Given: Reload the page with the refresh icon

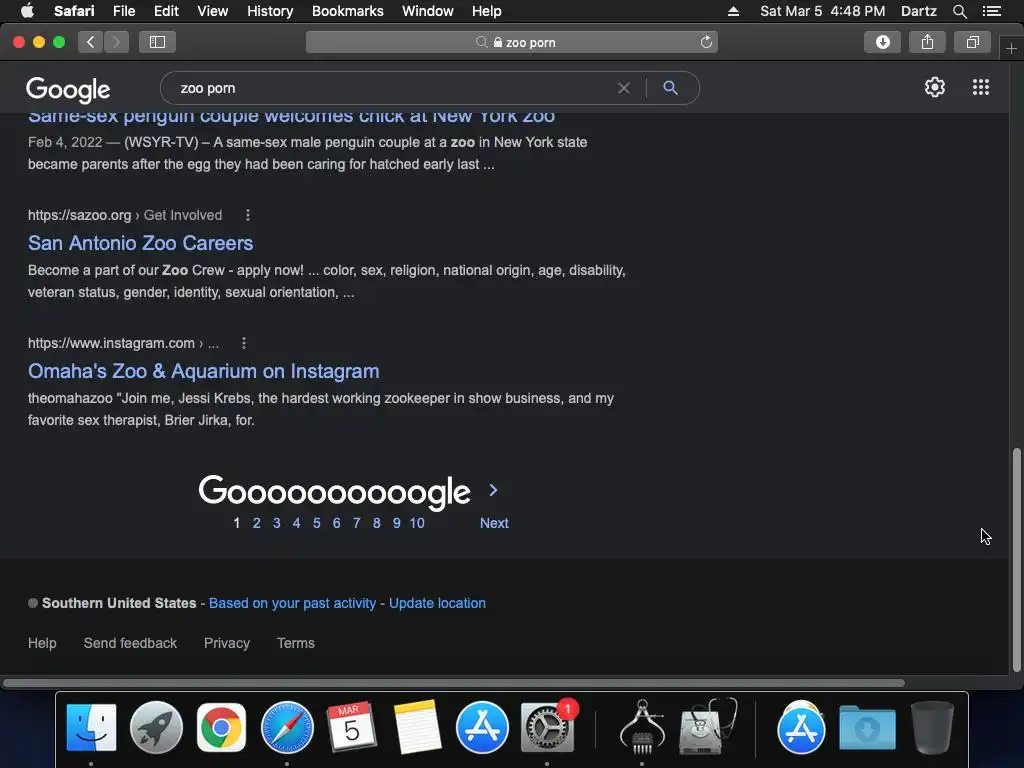Looking at the screenshot, I should 706,42.
